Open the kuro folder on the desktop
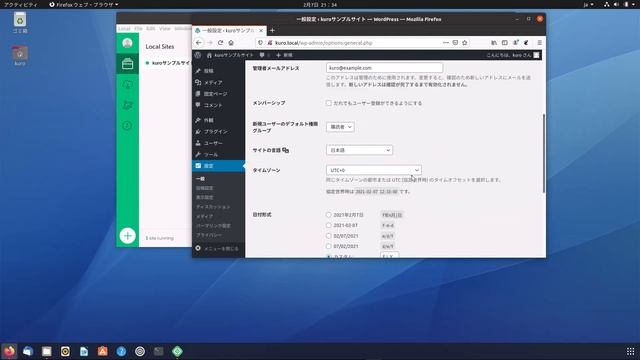 tap(20, 56)
